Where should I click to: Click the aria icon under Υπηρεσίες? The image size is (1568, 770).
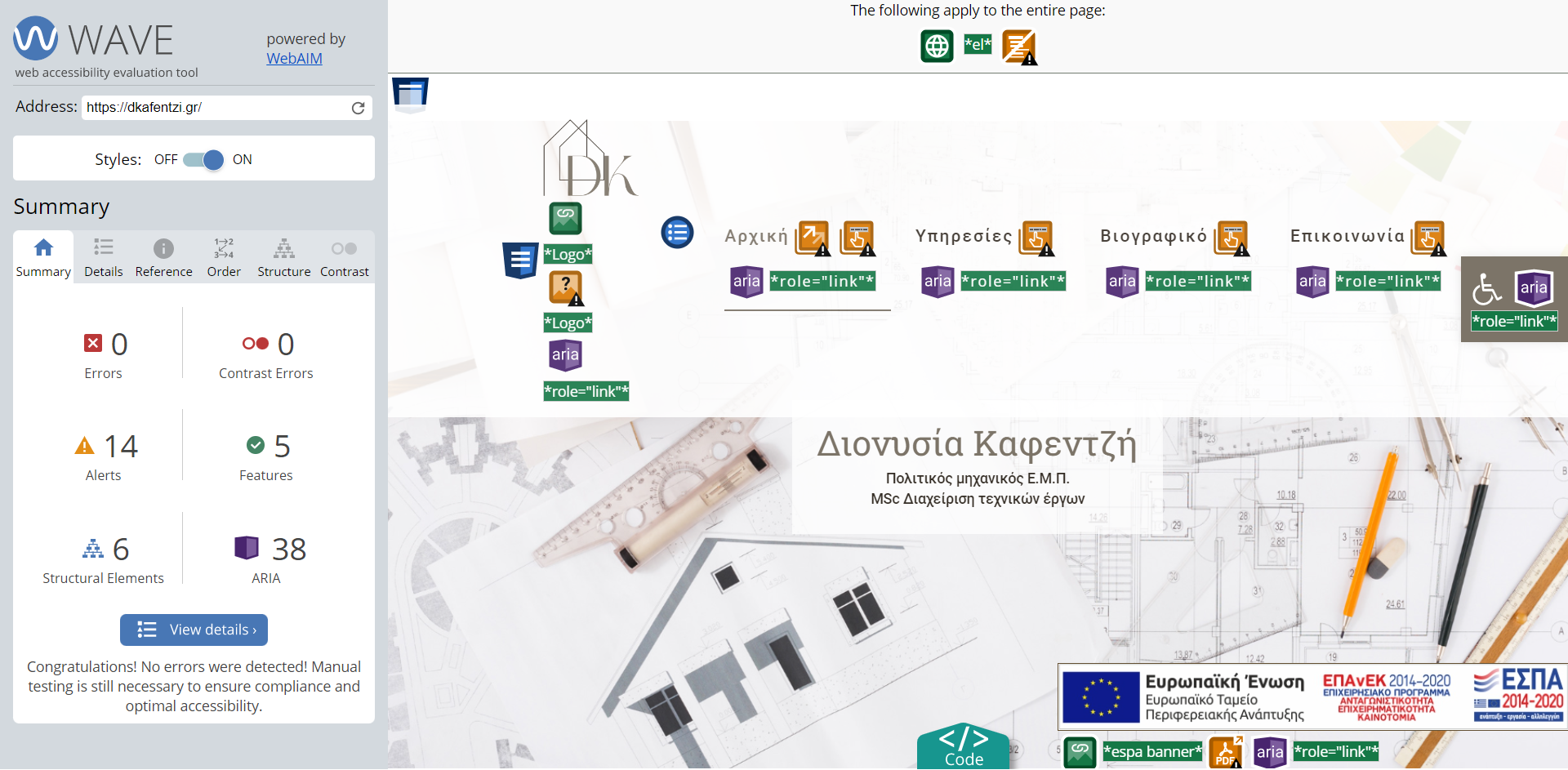click(938, 282)
